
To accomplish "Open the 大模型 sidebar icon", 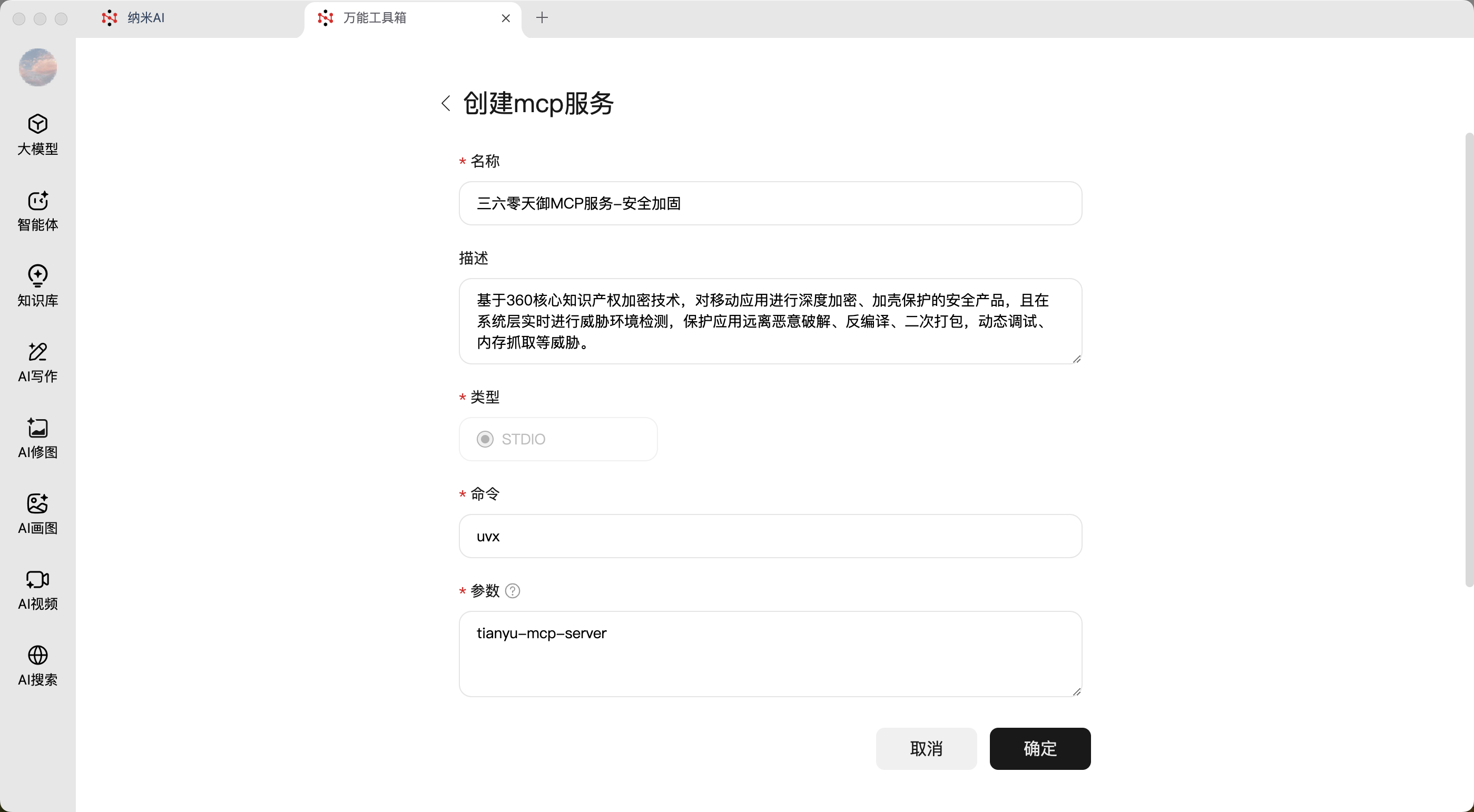I will tap(38, 124).
